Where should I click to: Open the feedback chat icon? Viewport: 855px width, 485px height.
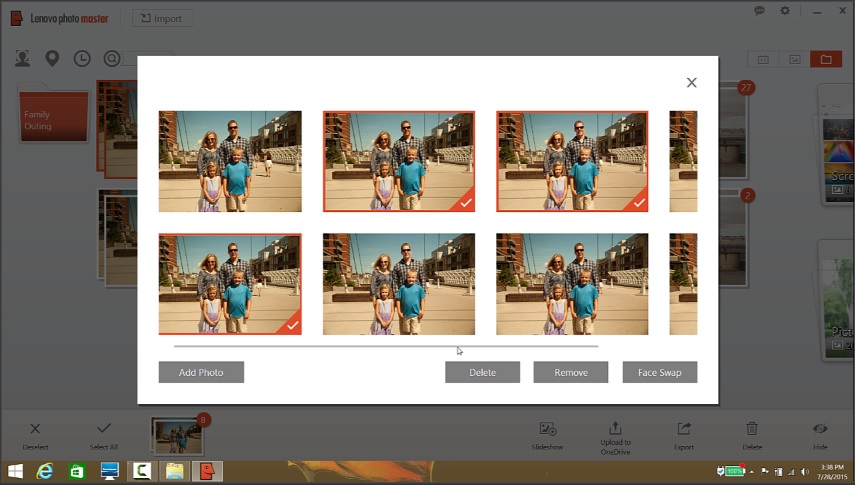click(x=759, y=10)
